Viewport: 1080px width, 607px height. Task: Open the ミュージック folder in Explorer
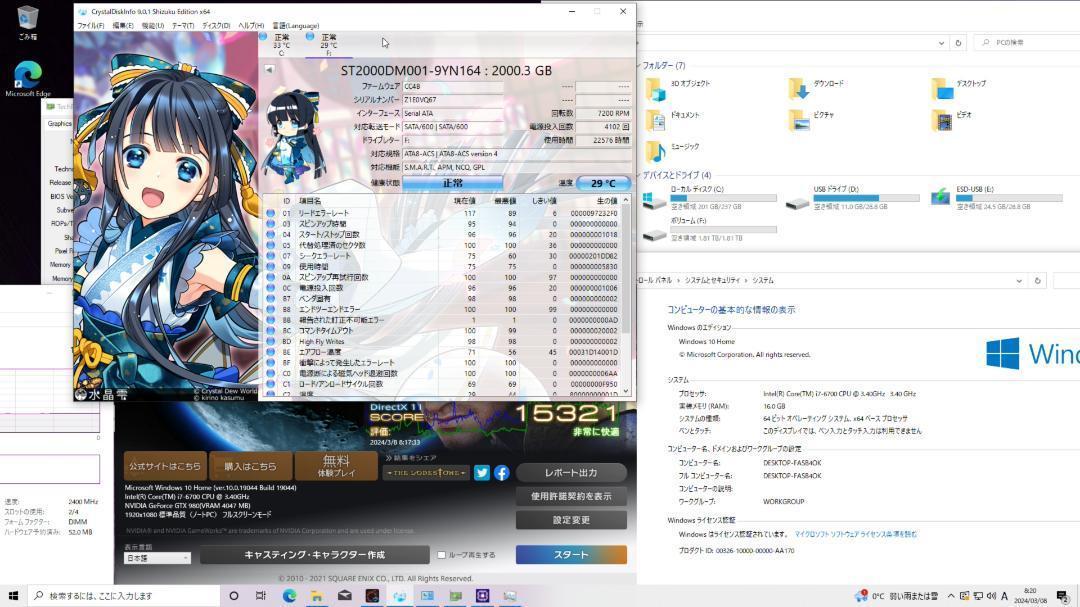672,151
